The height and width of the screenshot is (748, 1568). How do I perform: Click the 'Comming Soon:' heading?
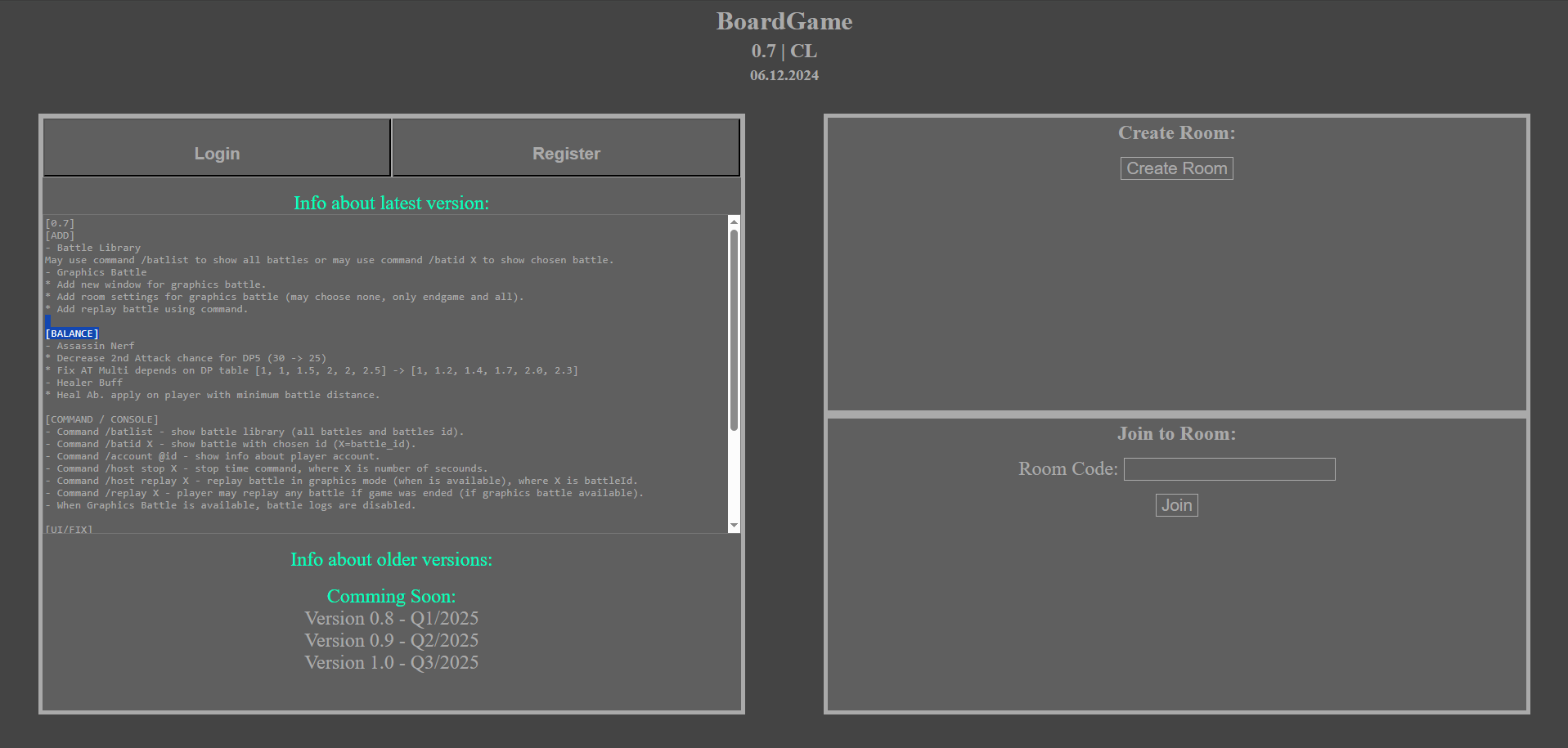click(391, 597)
